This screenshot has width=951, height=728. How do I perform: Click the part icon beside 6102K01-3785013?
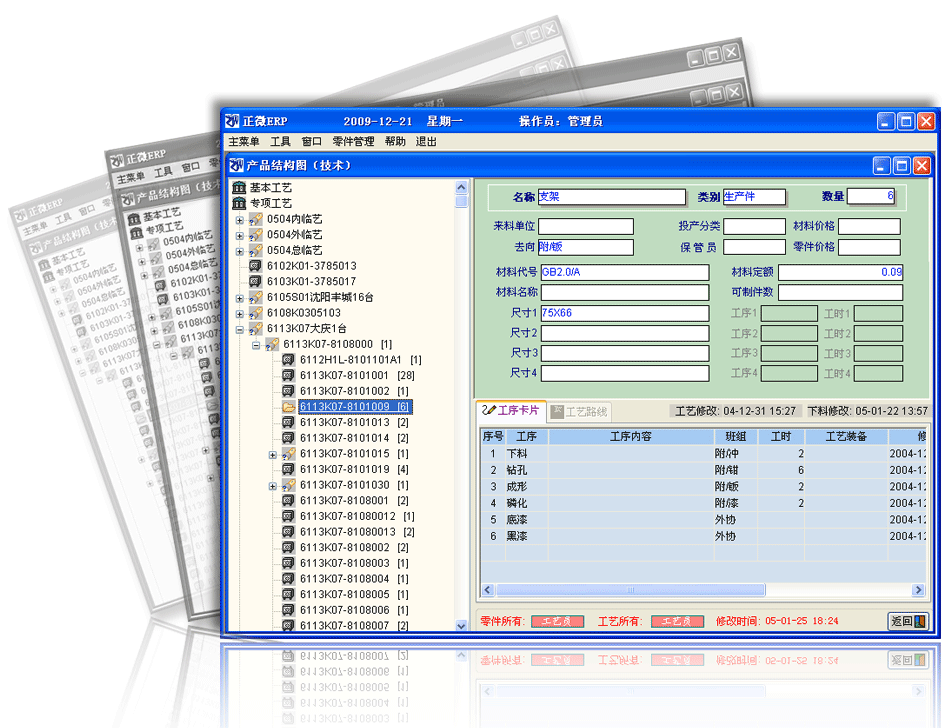(256, 266)
